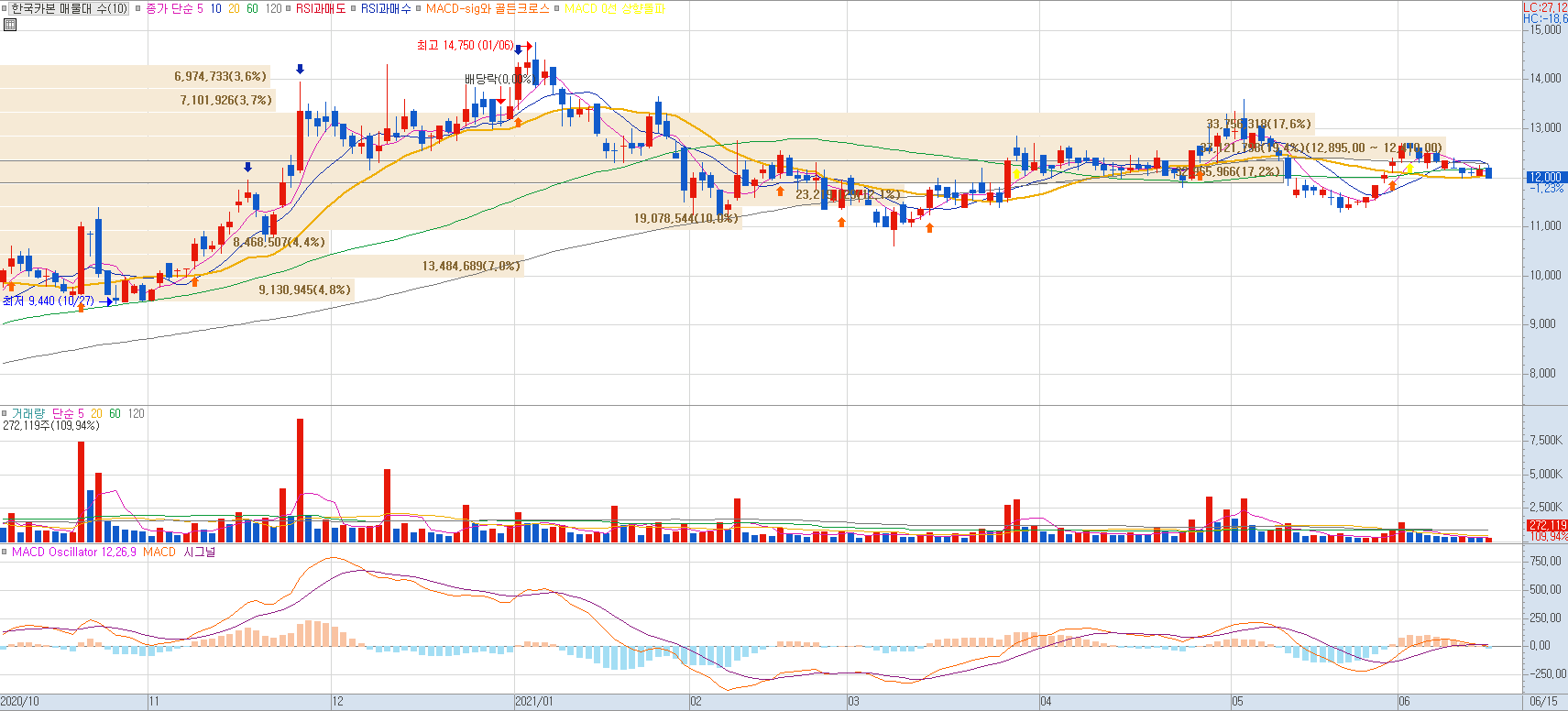Click the 7,101,926(3.7%) volume profile bar

point(138,100)
